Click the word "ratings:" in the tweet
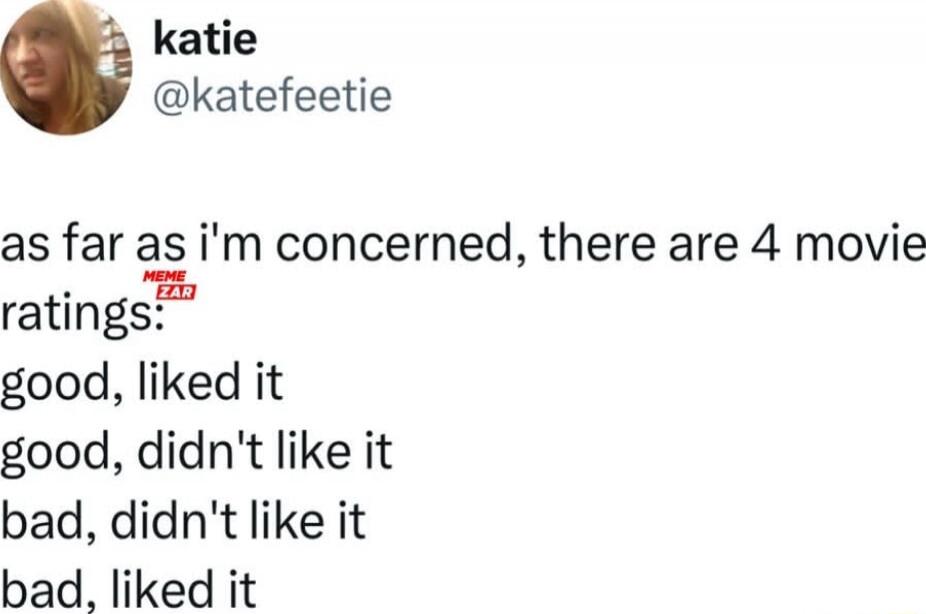The width and height of the screenshot is (926, 614). (x=82, y=314)
